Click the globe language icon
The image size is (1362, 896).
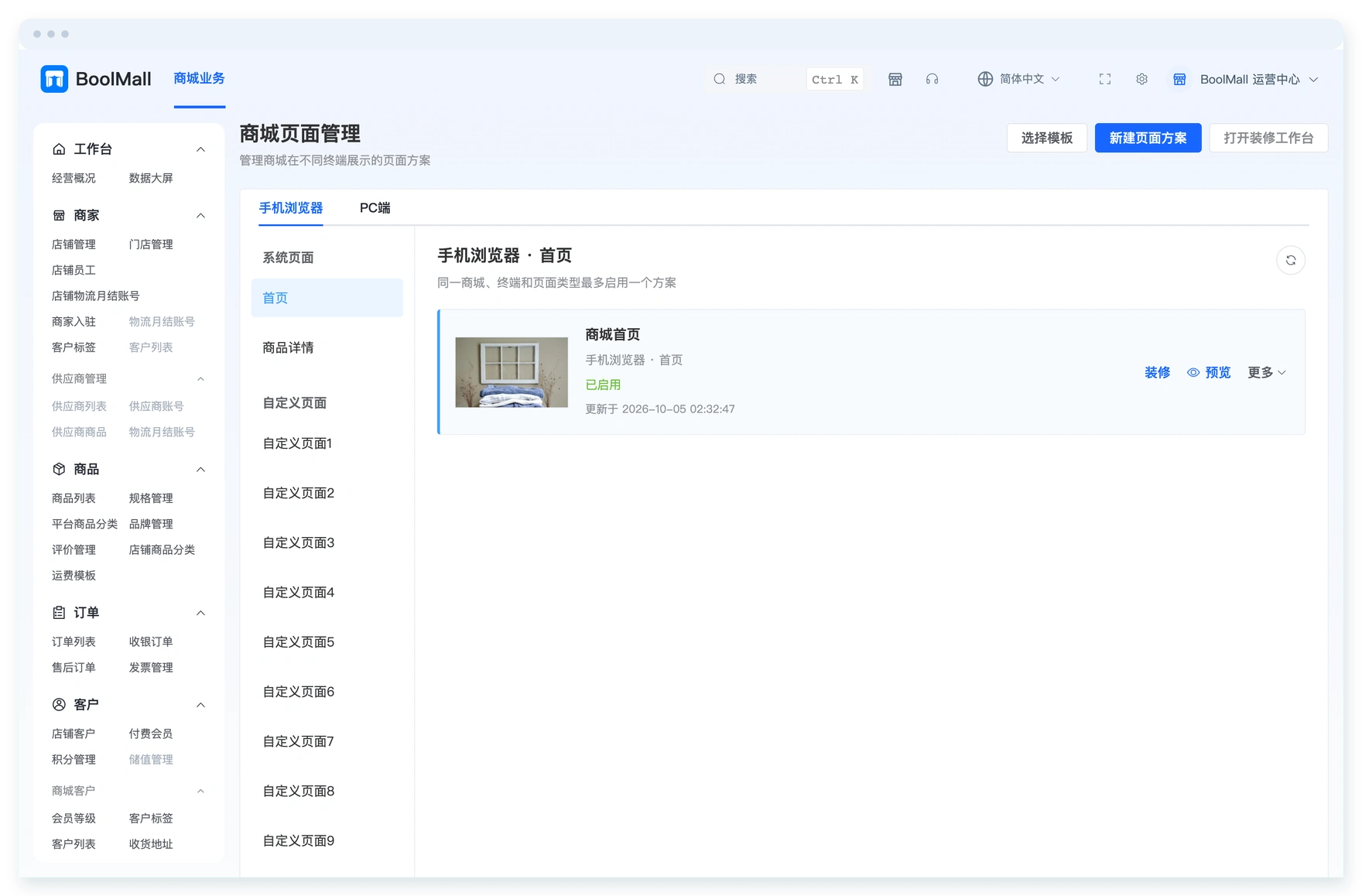(x=984, y=79)
